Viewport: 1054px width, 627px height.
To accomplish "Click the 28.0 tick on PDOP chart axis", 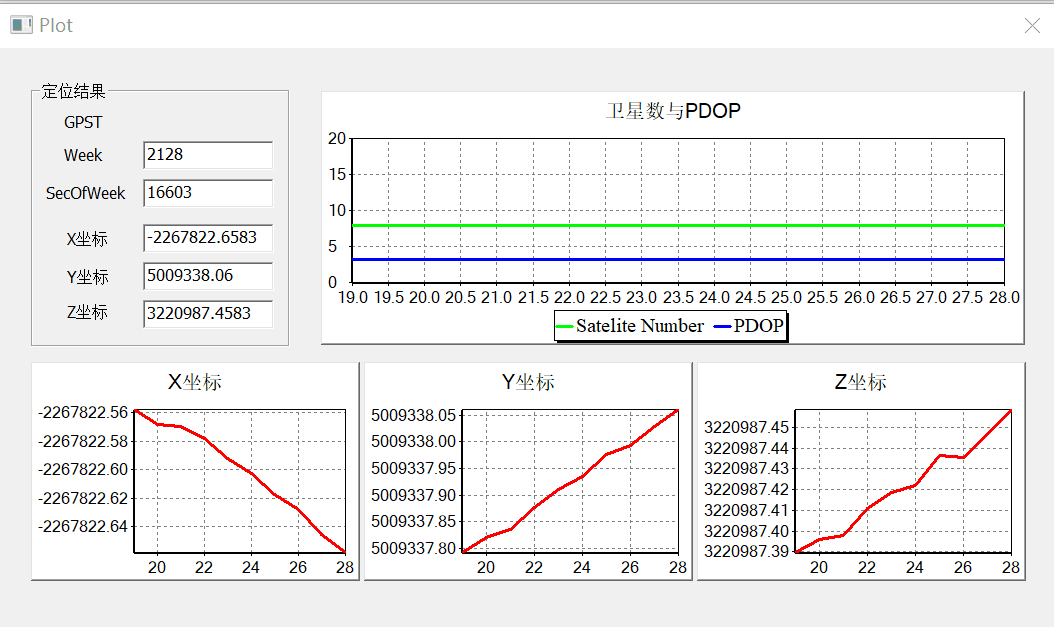I will [1004, 297].
